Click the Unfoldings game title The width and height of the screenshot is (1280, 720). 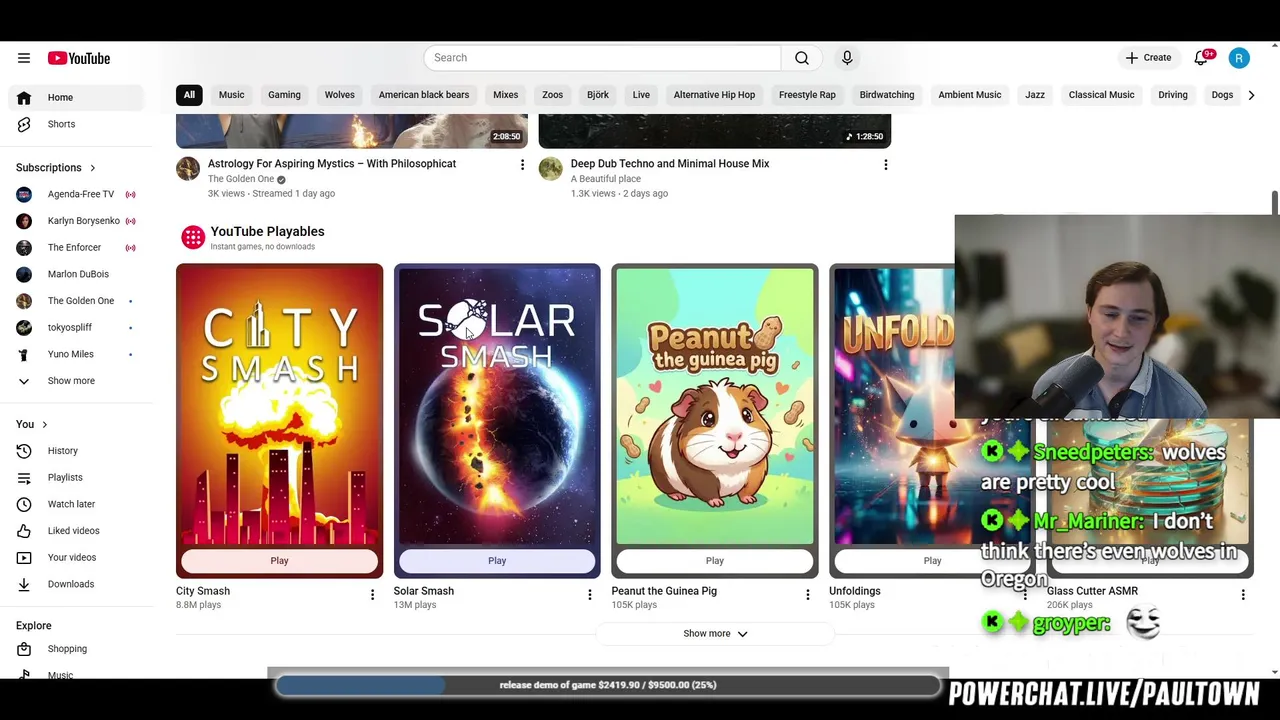pos(855,591)
